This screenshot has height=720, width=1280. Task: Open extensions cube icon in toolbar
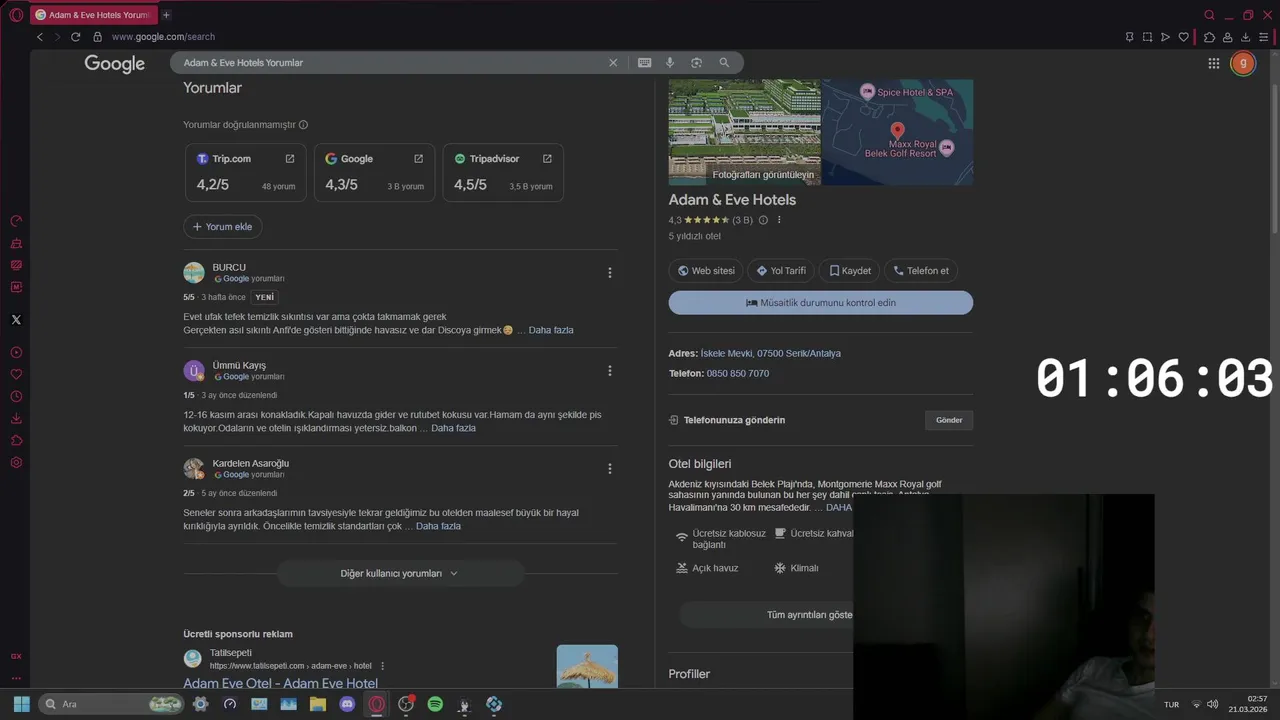click(1209, 37)
